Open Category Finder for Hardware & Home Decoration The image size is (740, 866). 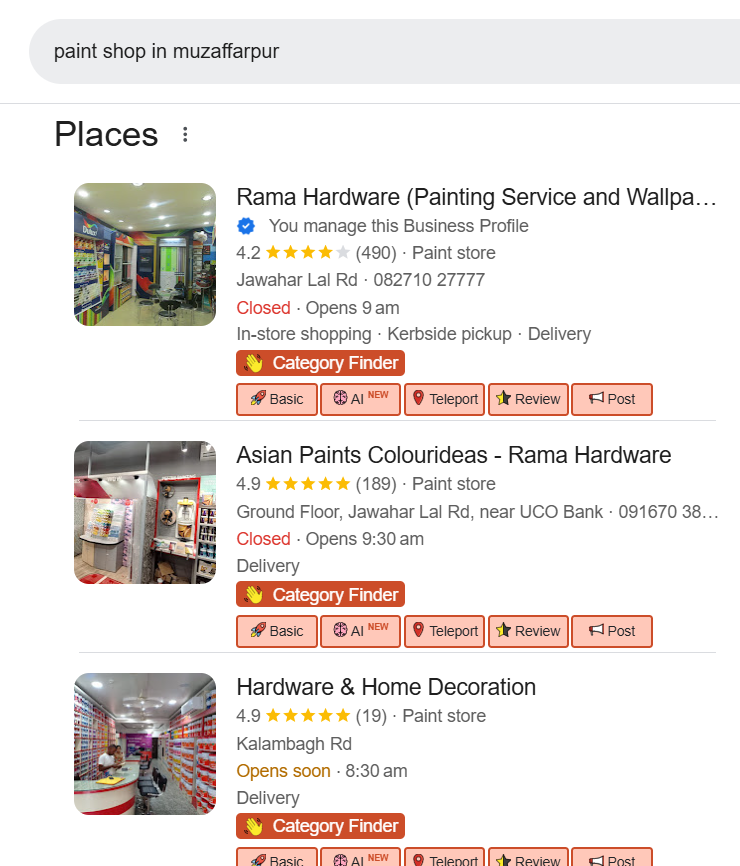pyautogui.click(x=320, y=826)
